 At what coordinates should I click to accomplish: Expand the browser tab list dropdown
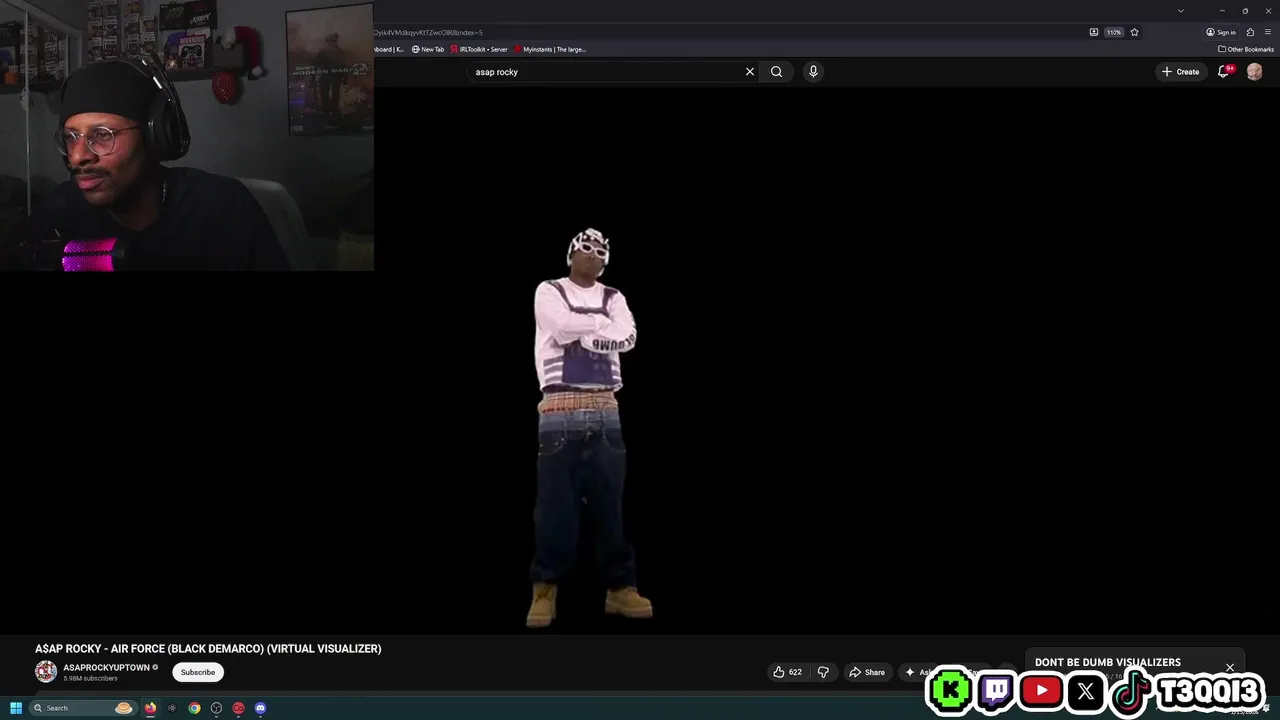(1180, 11)
